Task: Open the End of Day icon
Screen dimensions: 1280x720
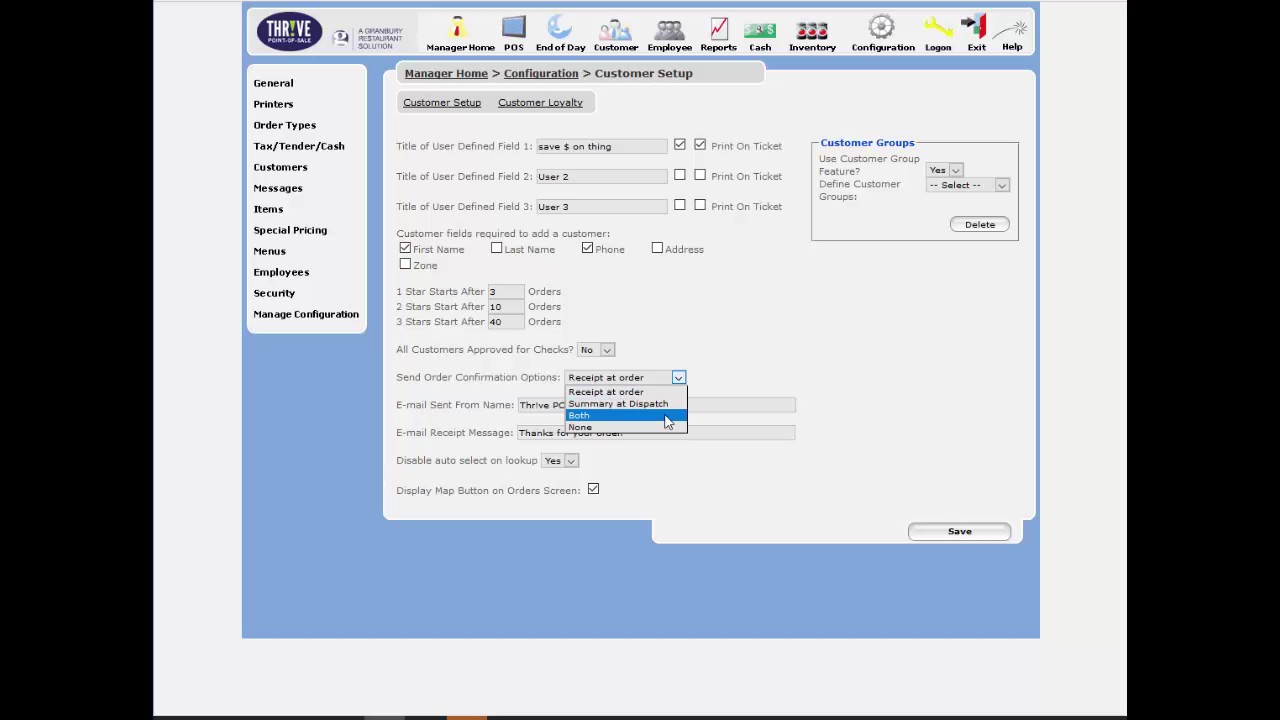Action: [x=560, y=33]
